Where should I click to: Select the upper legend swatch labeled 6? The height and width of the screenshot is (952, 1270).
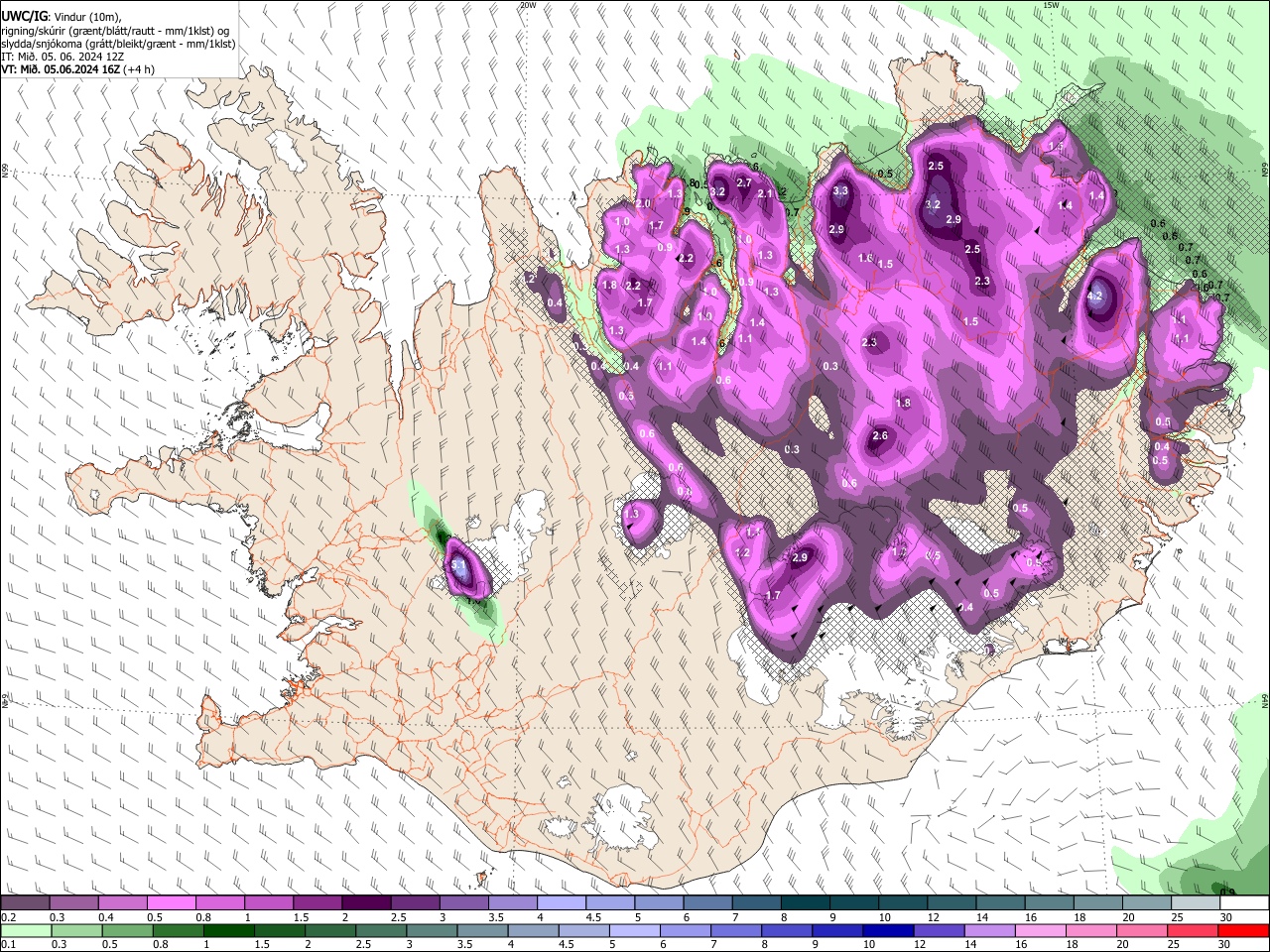pos(707,902)
